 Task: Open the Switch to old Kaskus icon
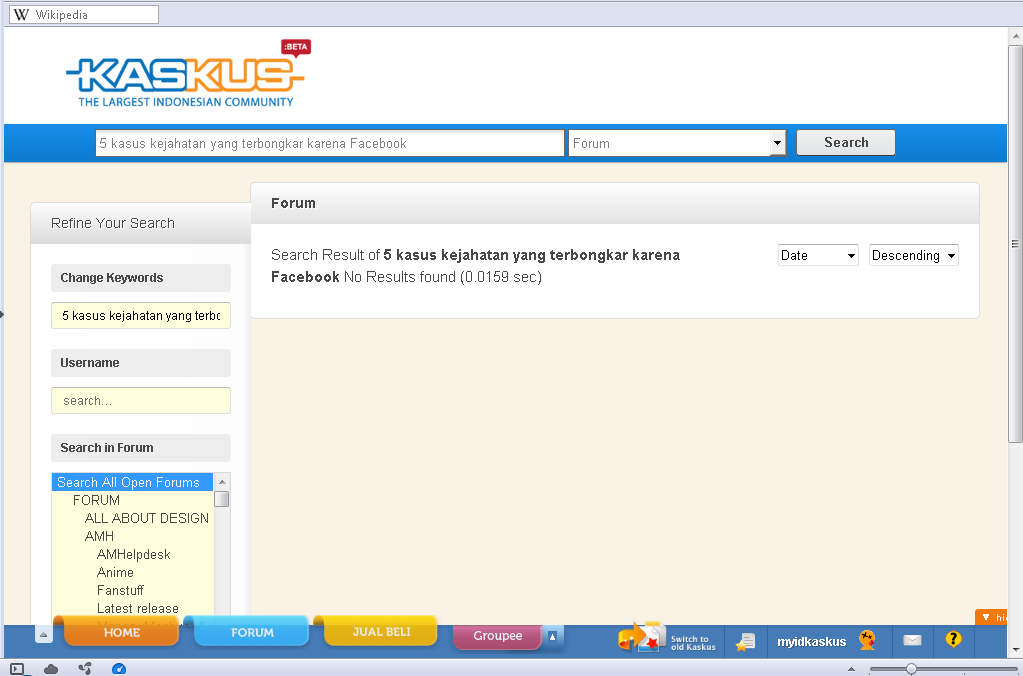[x=641, y=638]
